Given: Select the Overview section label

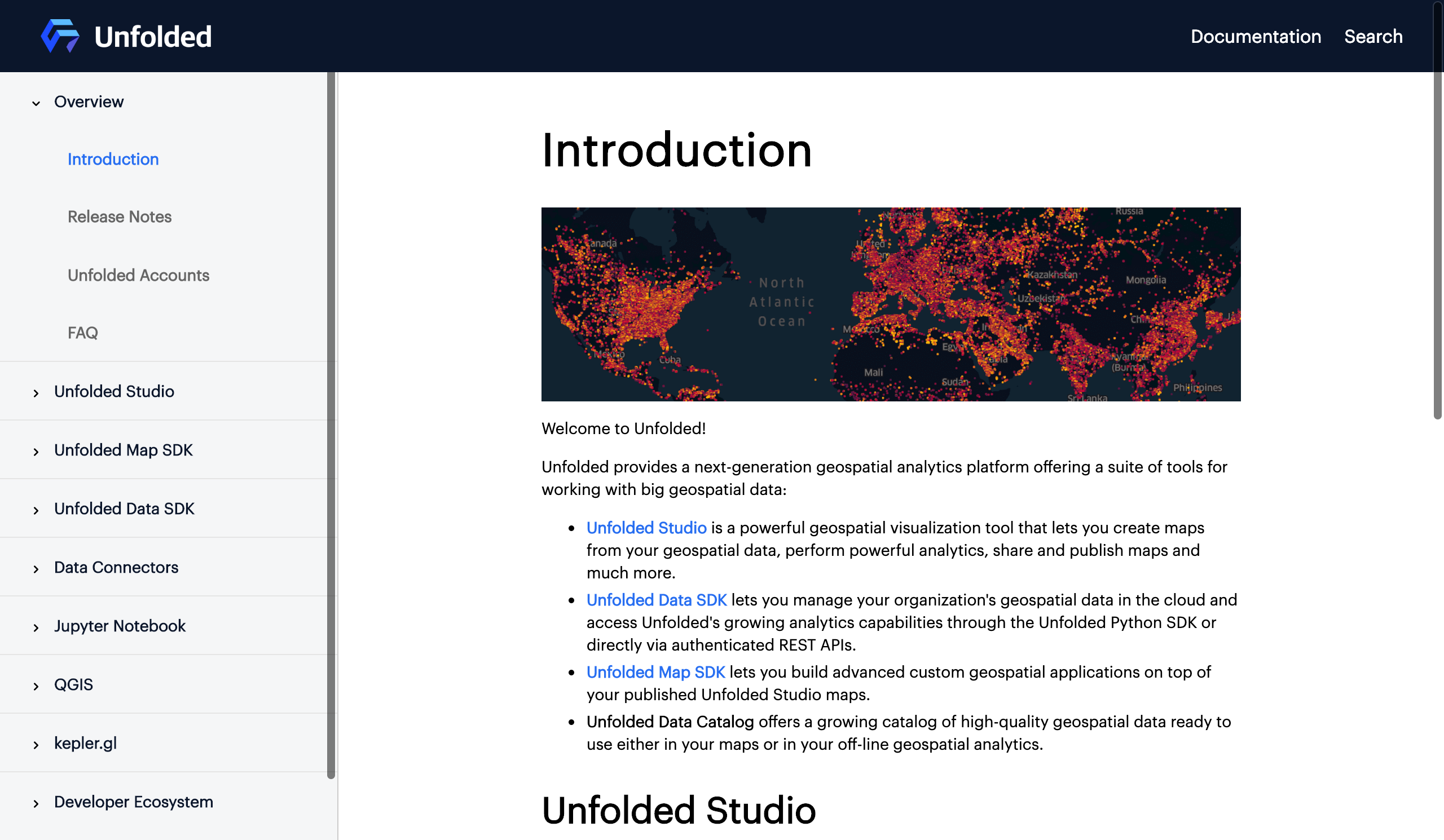Looking at the screenshot, I should click(x=89, y=102).
